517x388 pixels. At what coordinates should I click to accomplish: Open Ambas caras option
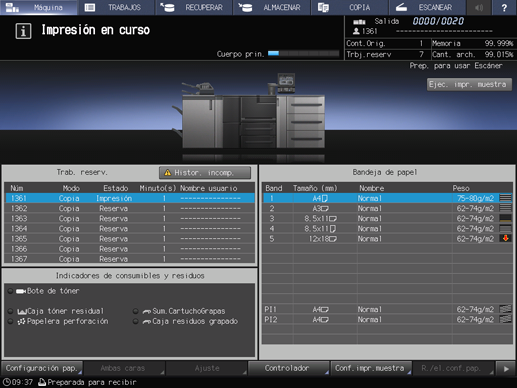click(x=124, y=368)
